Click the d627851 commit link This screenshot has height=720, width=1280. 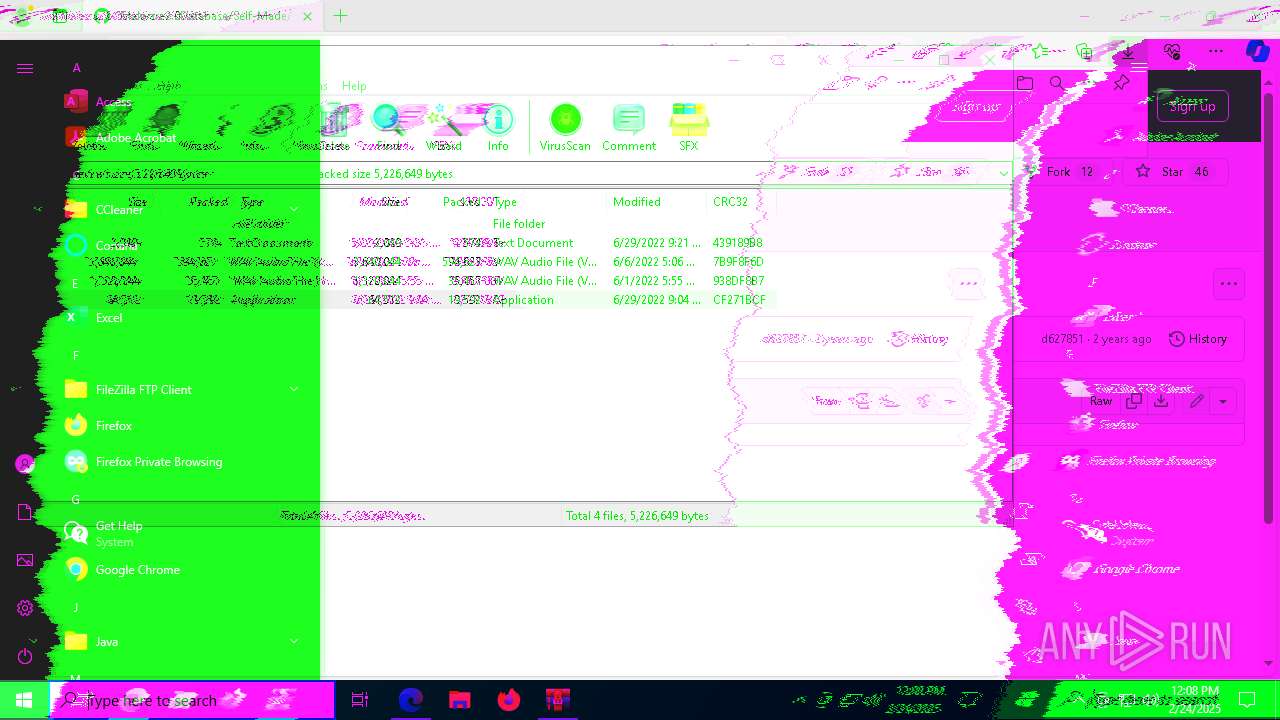coord(1062,339)
